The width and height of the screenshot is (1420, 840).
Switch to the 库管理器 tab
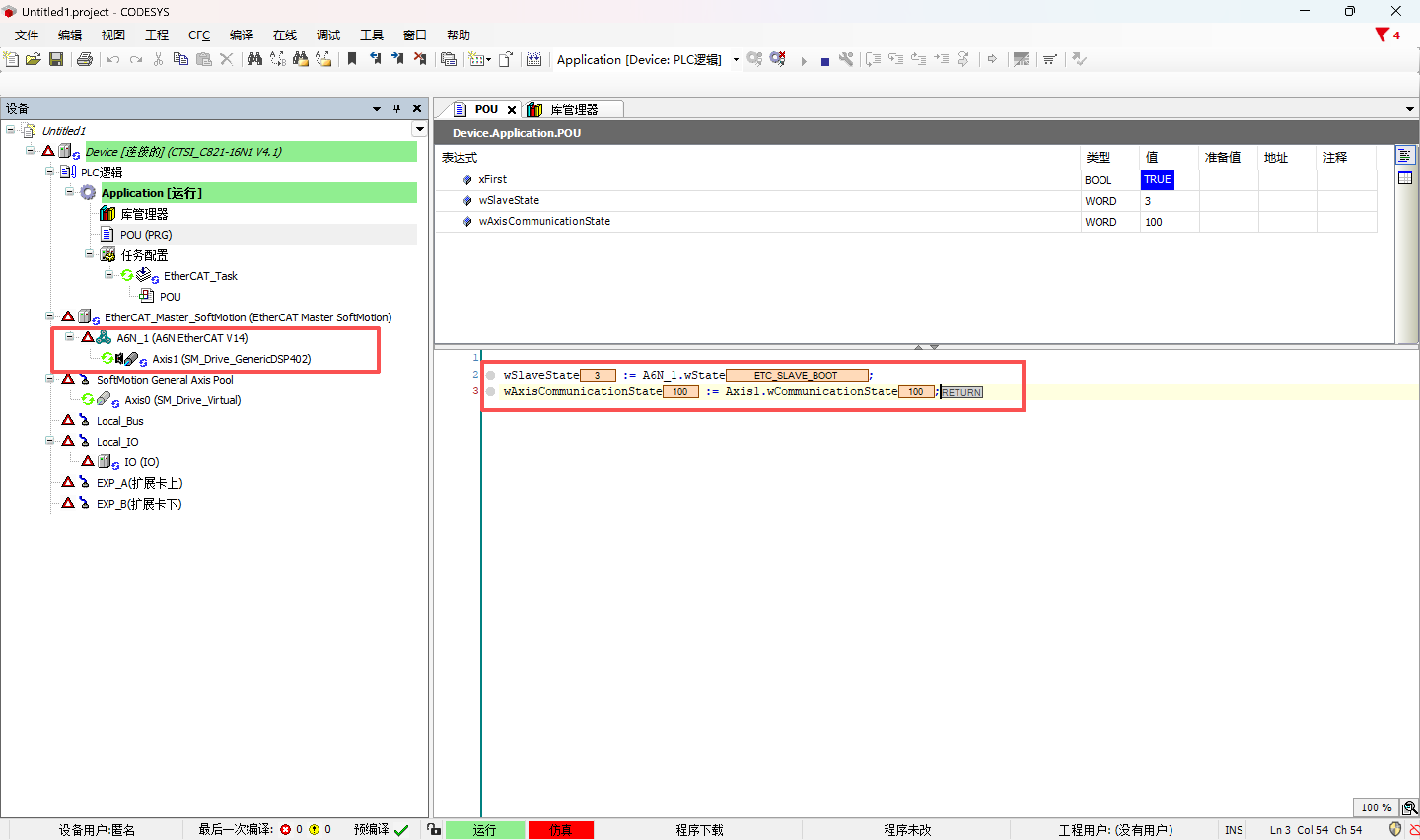(x=573, y=109)
